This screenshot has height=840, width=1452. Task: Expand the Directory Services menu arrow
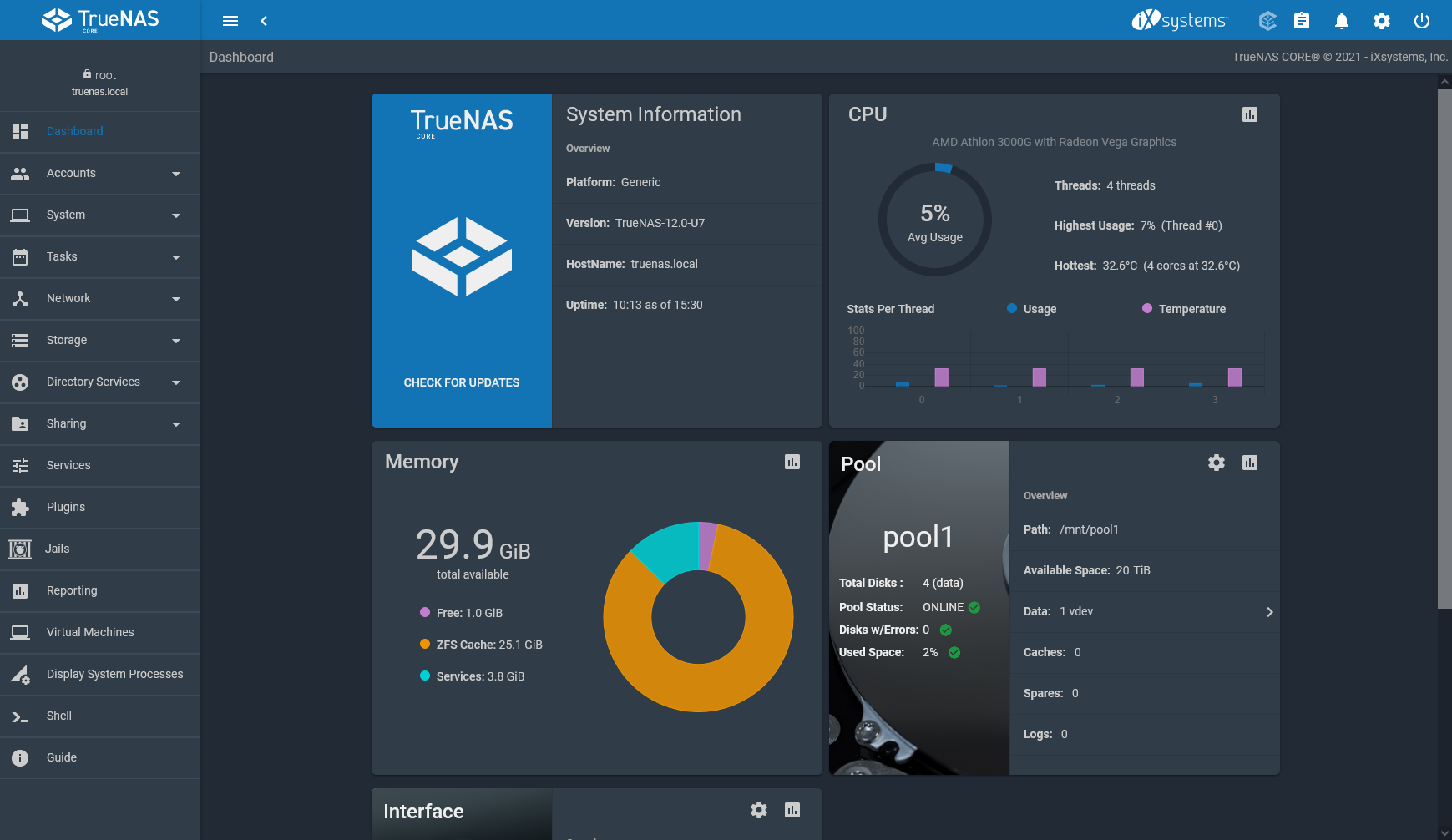pos(176,382)
